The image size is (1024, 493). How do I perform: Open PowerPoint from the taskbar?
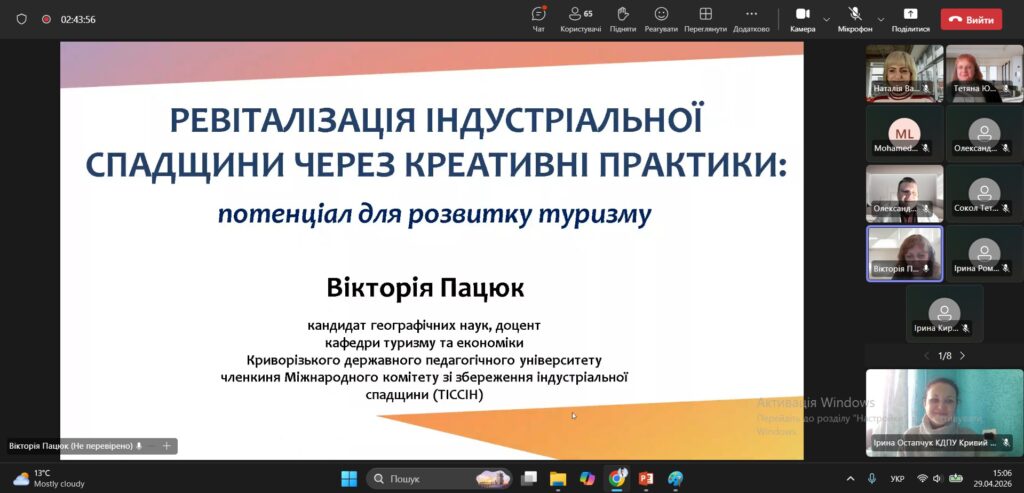tap(646, 479)
